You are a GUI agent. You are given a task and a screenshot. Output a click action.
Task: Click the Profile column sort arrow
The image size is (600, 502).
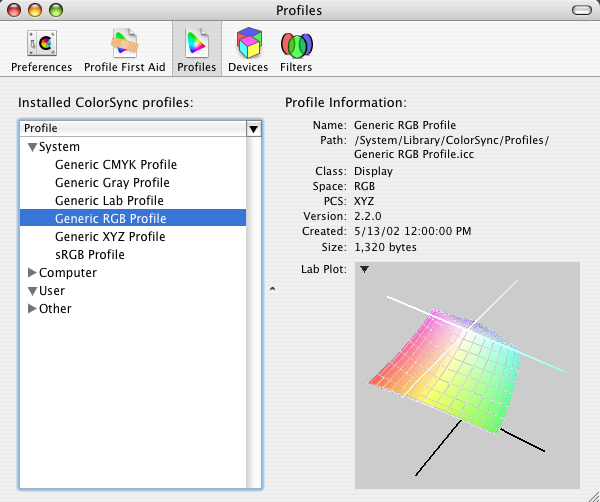[253, 129]
